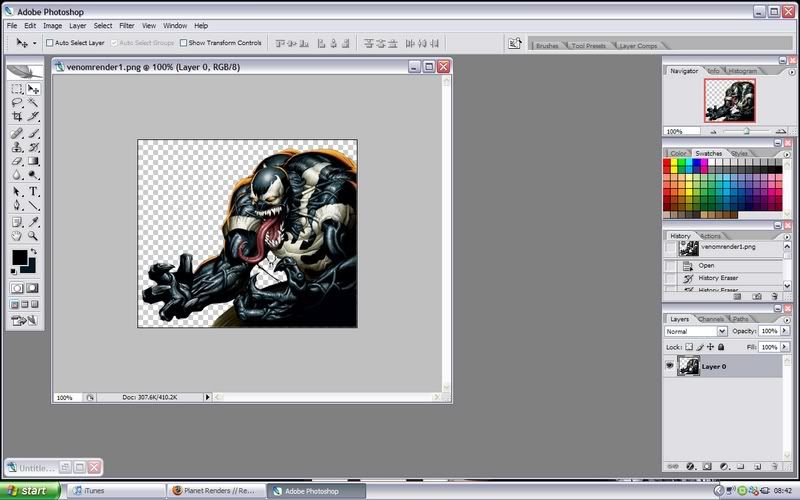The width and height of the screenshot is (800, 500).
Task: Switch to the Histogram tab
Action: point(742,71)
